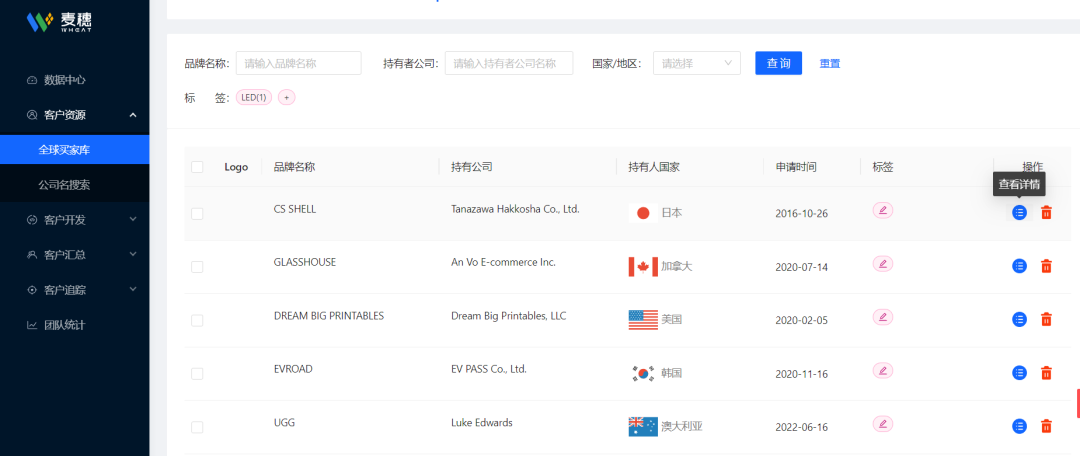
Task: Click the 标签 column header
Action: coord(883,167)
